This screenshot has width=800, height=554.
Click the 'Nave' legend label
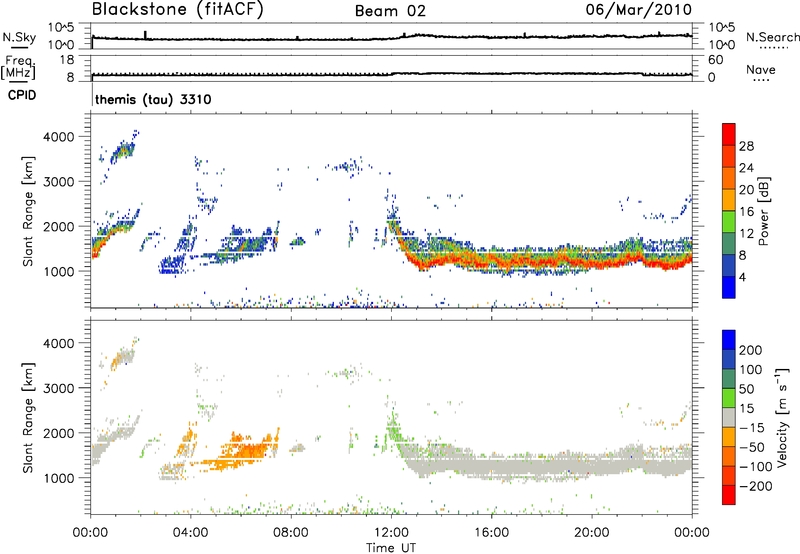[761, 69]
